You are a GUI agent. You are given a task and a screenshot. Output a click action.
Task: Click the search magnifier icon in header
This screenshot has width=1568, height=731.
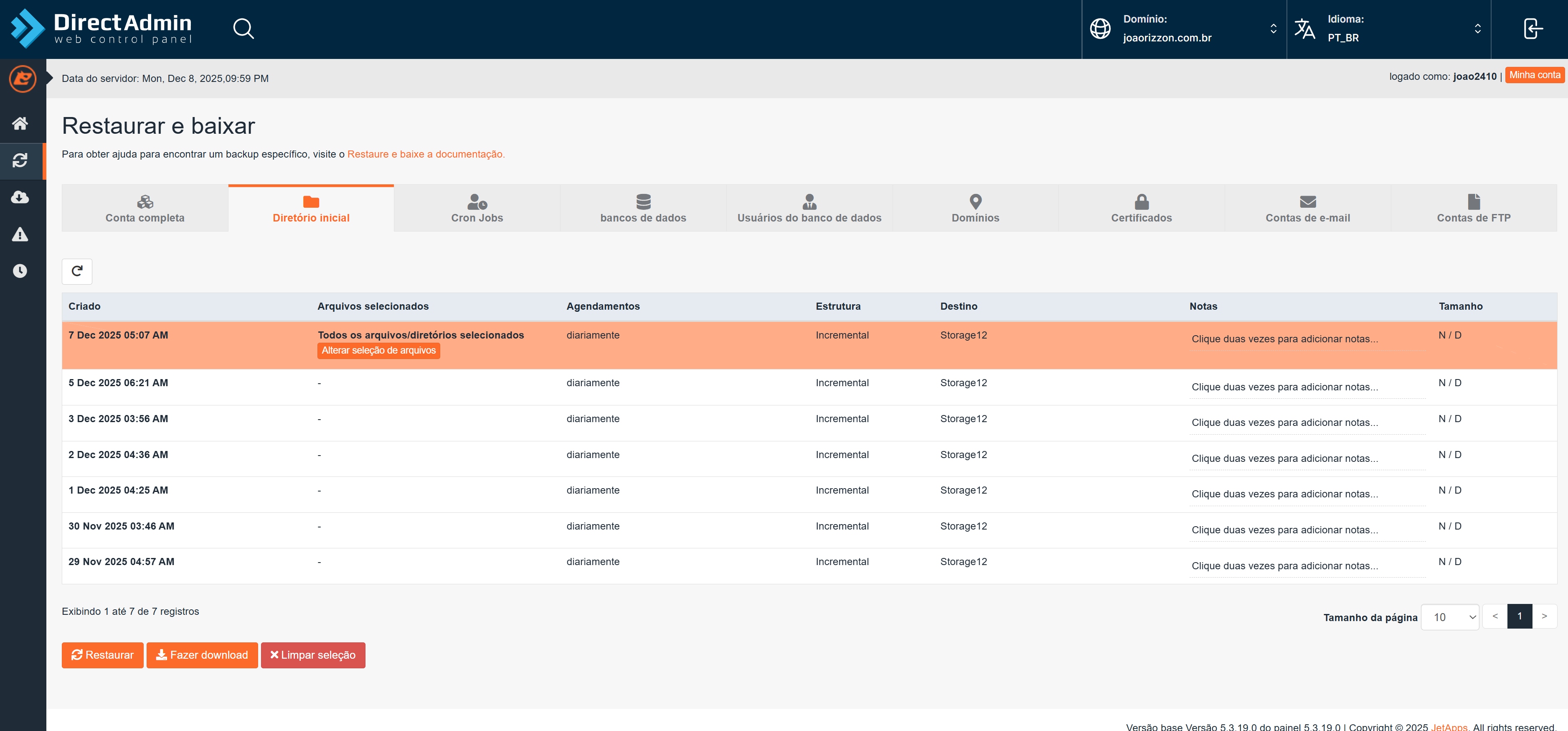tap(244, 29)
